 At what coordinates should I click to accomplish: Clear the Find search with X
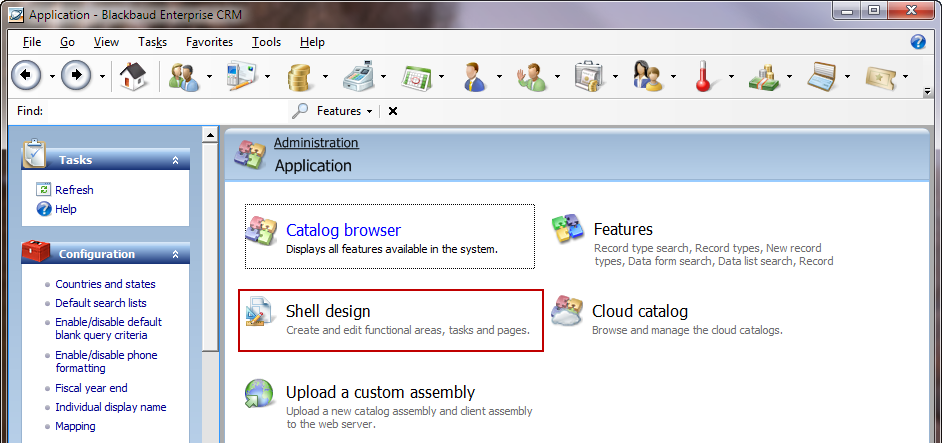(393, 111)
